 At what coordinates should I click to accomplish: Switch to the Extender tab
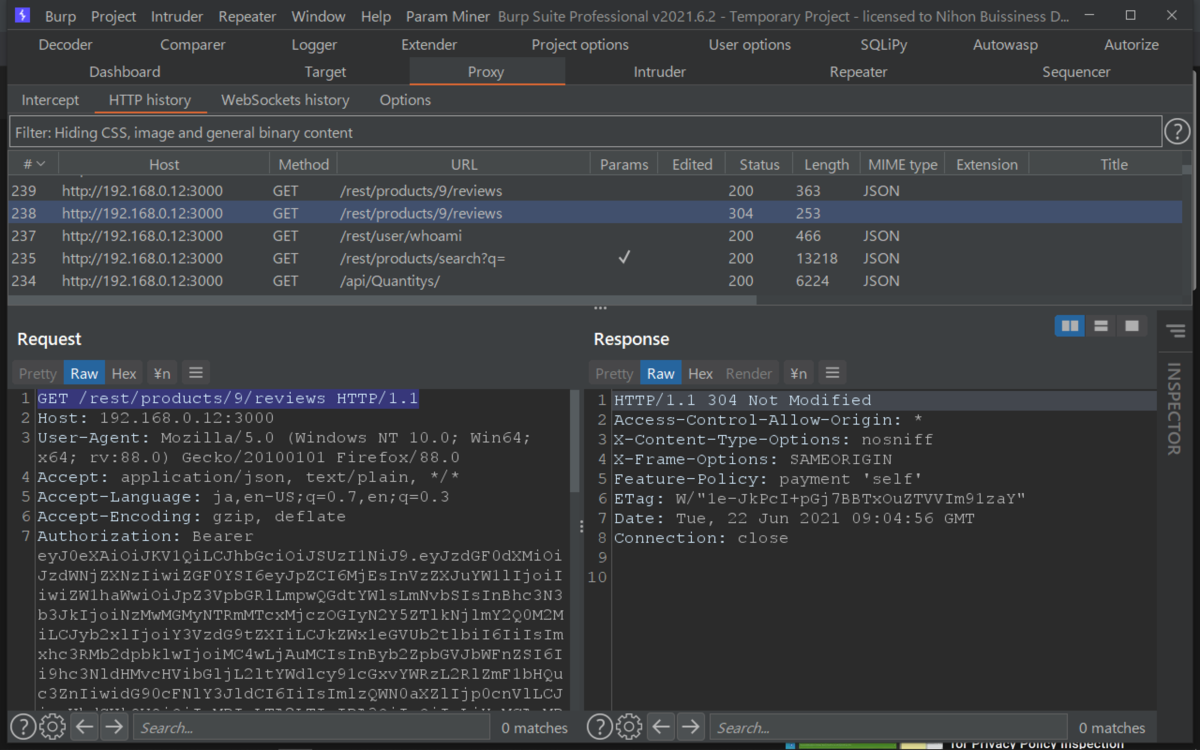[429, 44]
